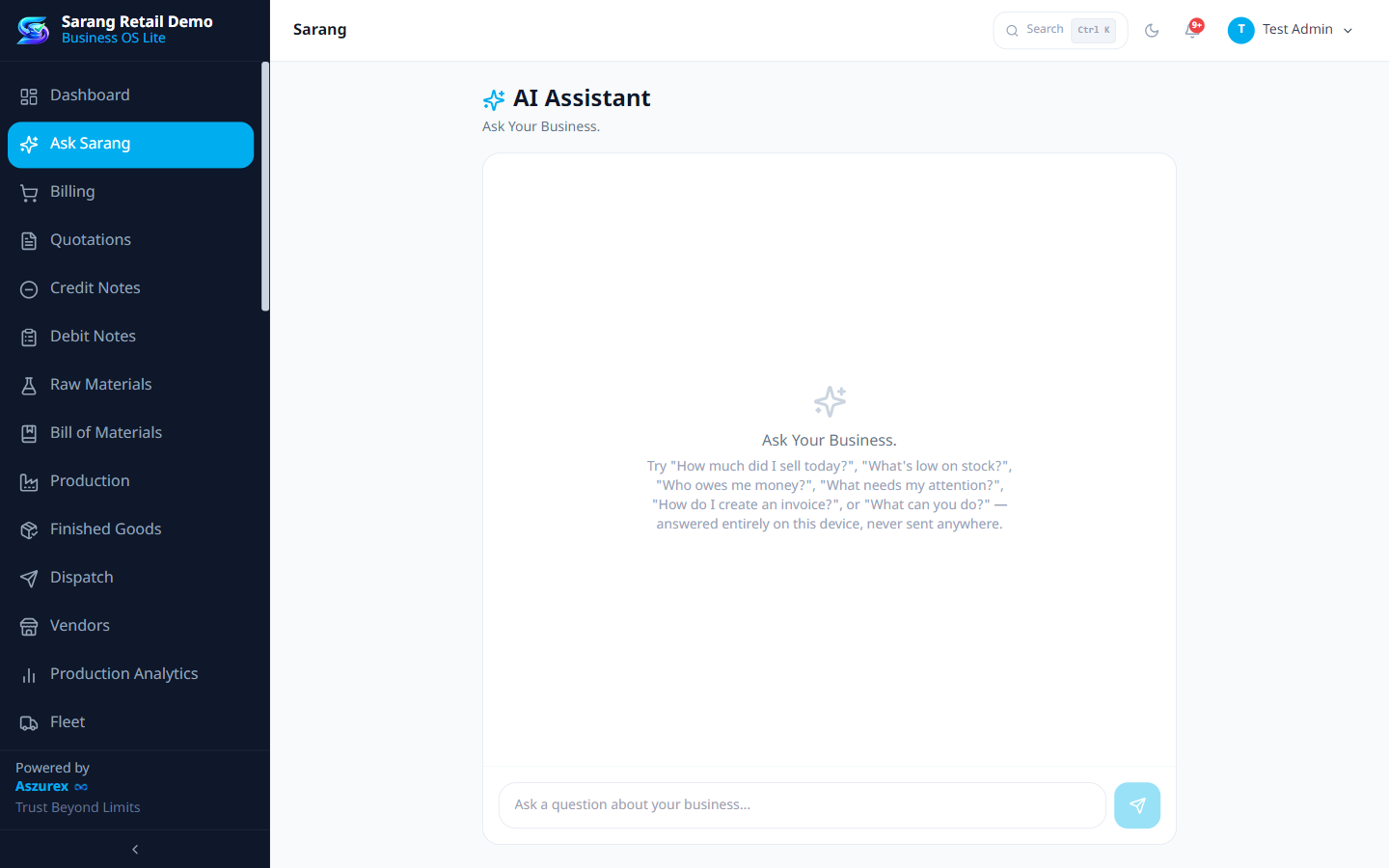Click 'Trust Beyond Limits' tagline
This screenshot has width=1389, height=868.
(78, 808)
